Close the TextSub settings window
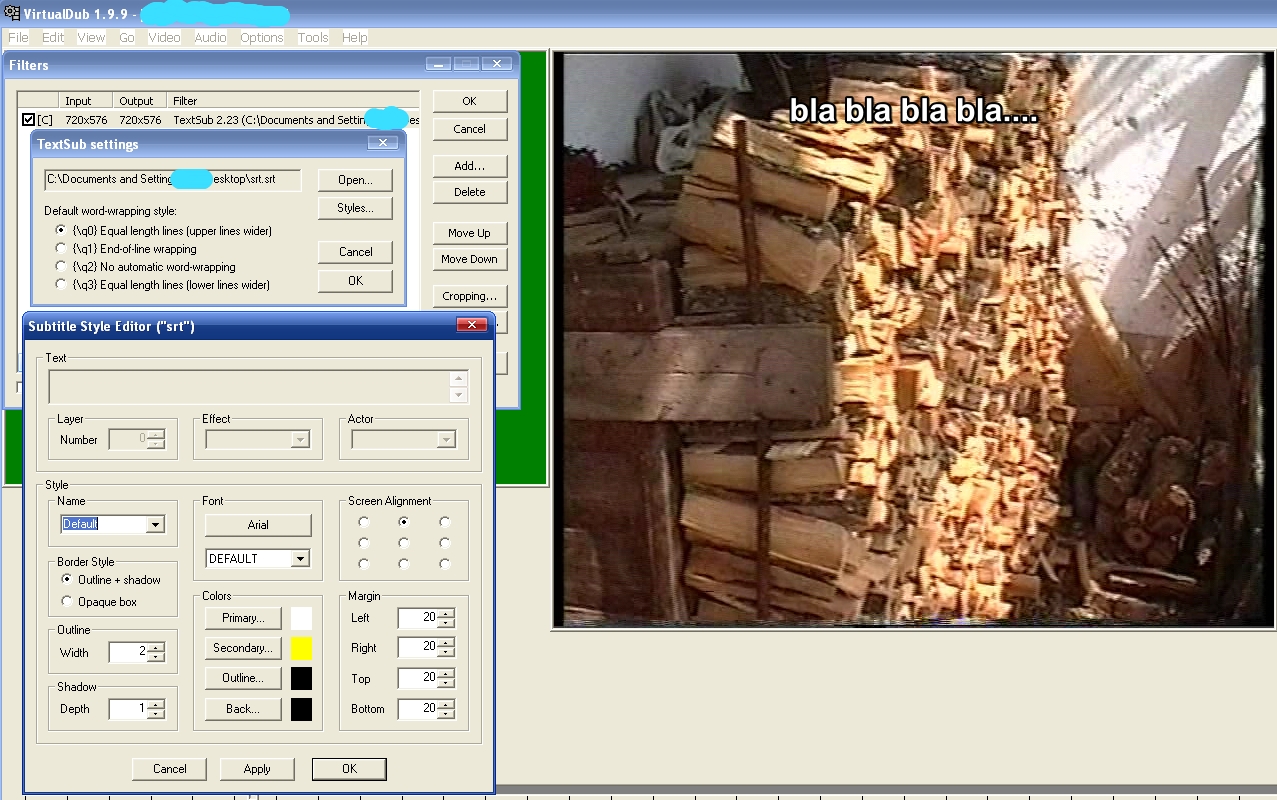1277x800 pixels. point(382,144)
